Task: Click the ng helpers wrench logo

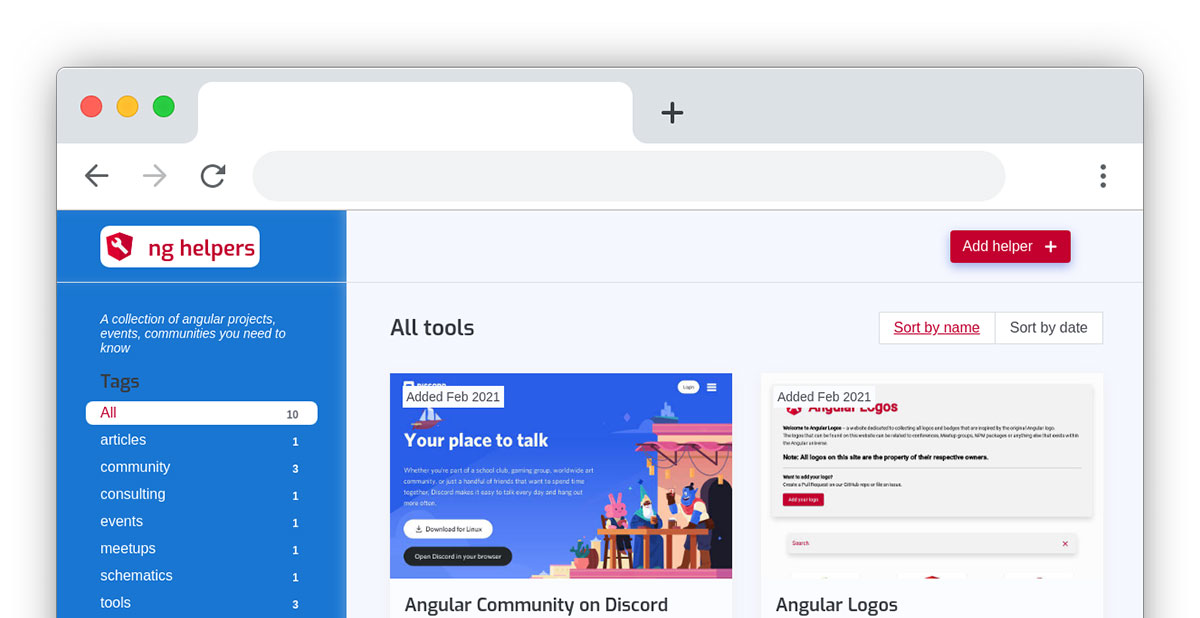Action: [120, 247]
